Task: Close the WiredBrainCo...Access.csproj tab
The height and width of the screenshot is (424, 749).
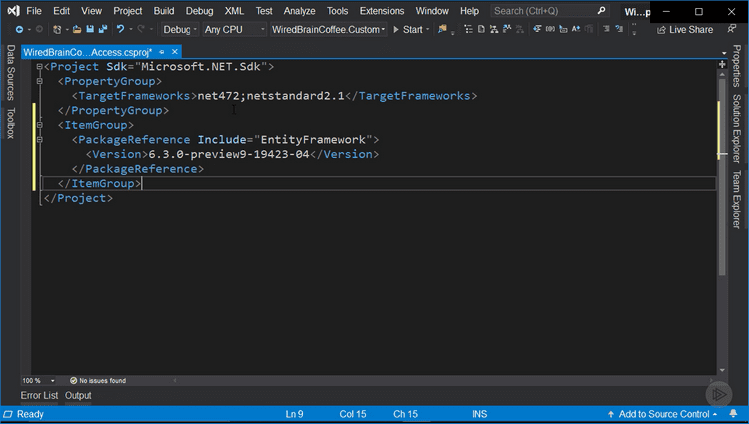Action: click(175, 52)
